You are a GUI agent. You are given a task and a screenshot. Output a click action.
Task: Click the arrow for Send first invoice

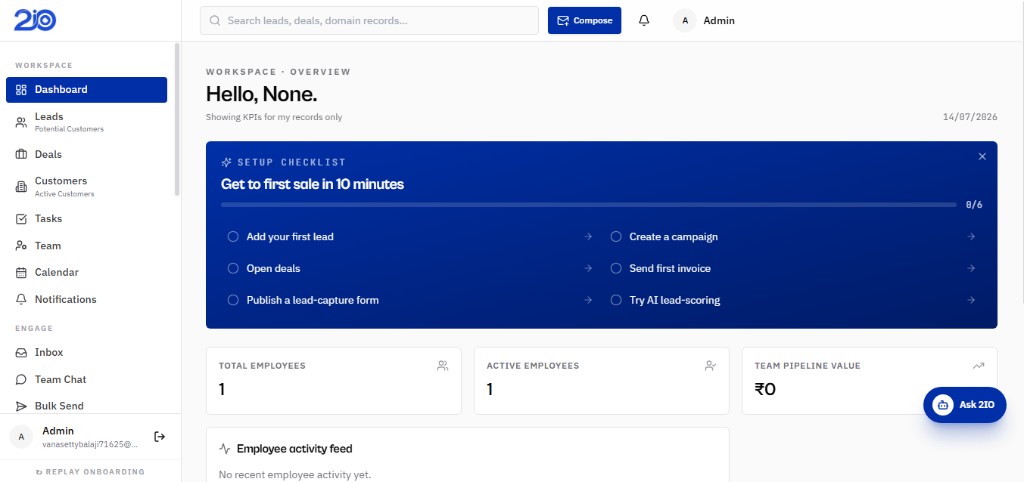(971, 268)
